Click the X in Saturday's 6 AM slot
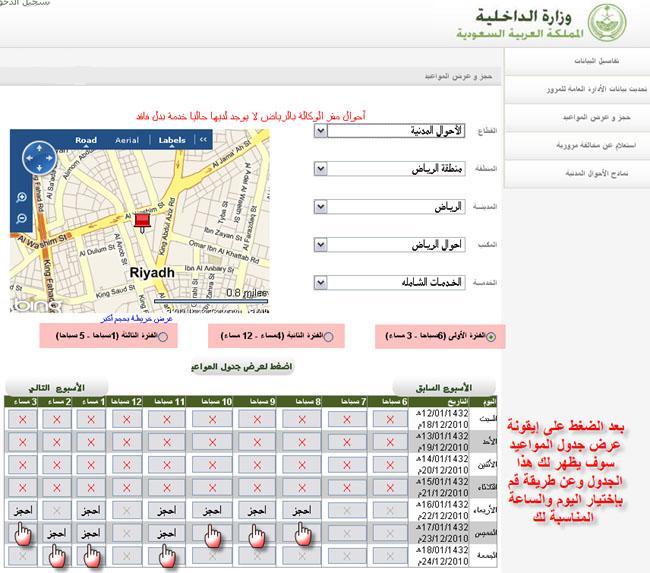This screenshot has width=650, height=573. tap(390, 420)
